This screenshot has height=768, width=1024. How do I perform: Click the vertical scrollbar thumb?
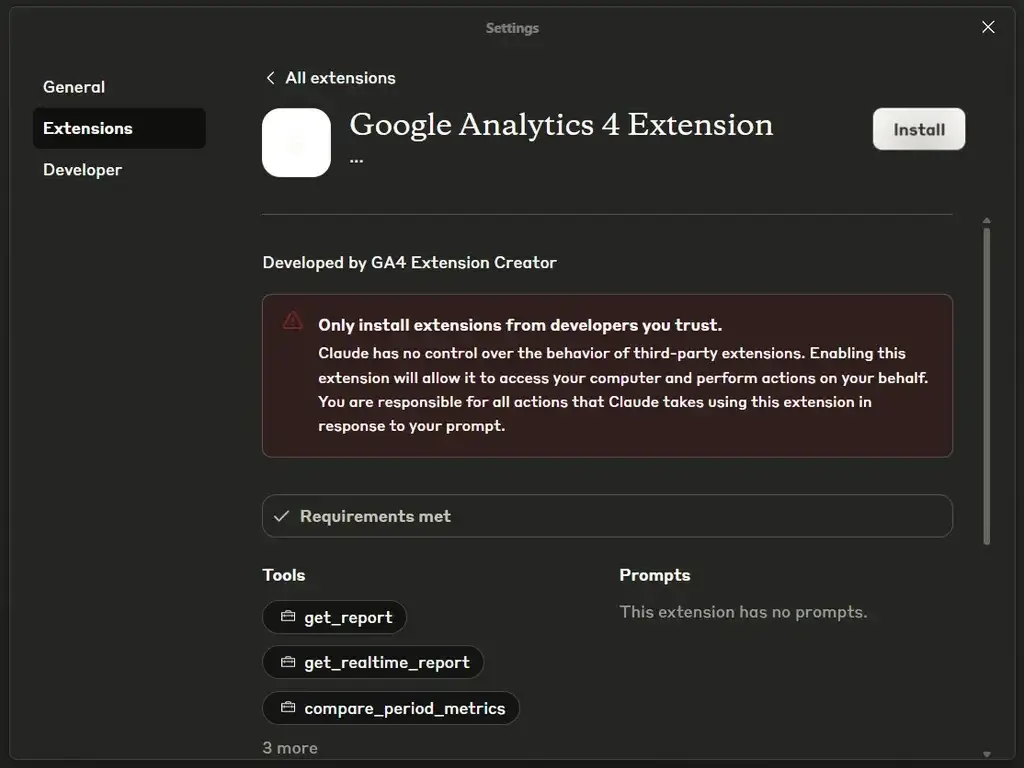pos(987,385)
